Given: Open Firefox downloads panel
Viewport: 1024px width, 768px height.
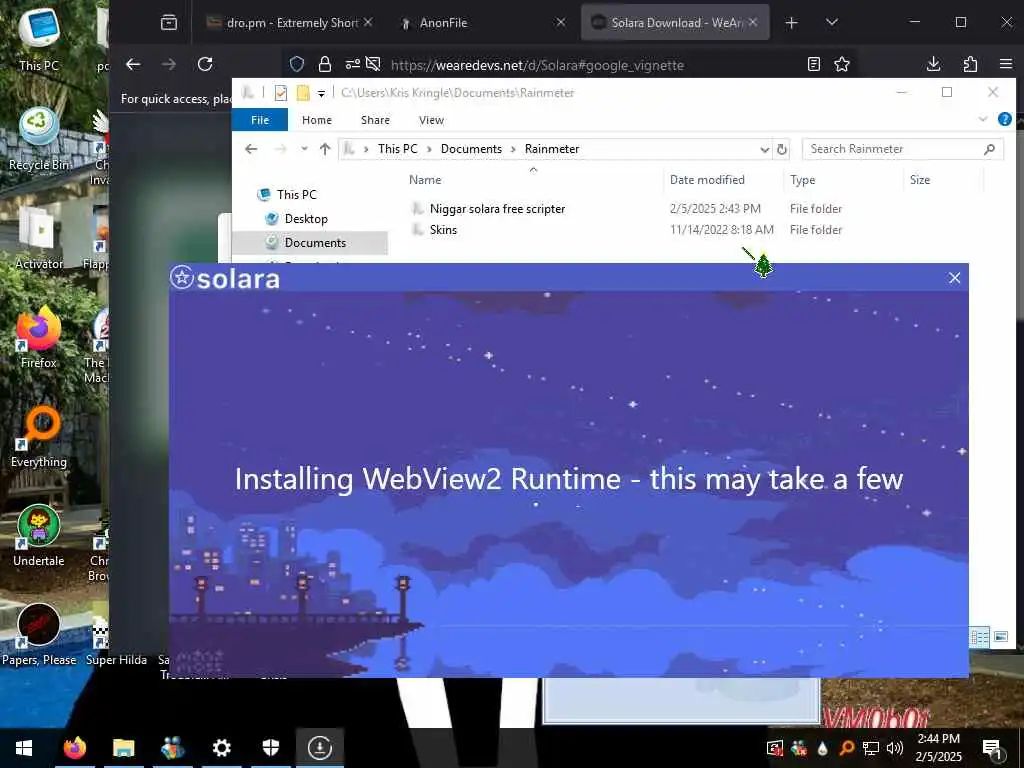Looking at the screenshot, I should pos(934,64).
